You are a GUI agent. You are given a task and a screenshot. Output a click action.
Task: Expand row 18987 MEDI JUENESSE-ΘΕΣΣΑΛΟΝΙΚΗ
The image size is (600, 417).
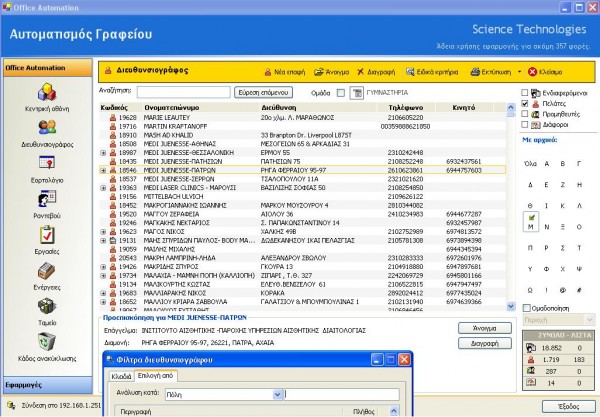tap(103, 153)
